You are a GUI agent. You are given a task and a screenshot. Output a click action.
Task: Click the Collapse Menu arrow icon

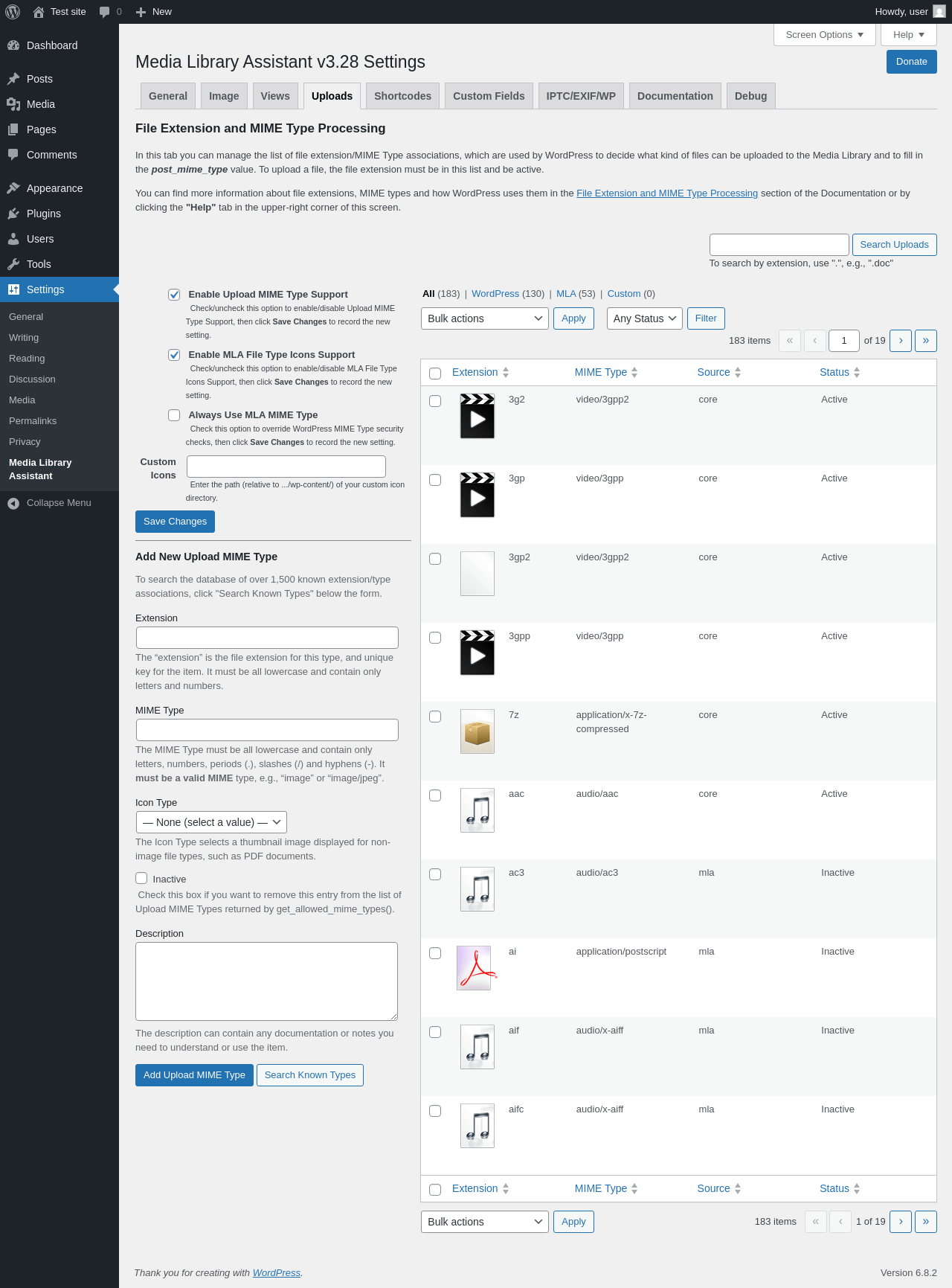(x=13, y=504)
